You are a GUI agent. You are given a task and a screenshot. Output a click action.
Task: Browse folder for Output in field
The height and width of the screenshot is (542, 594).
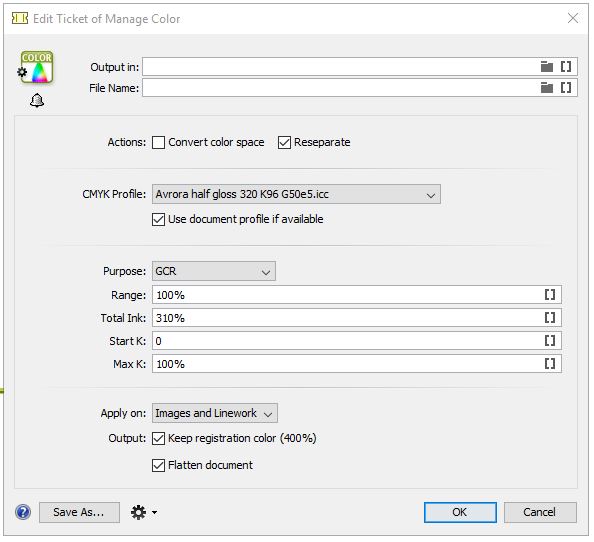point(546,67)
